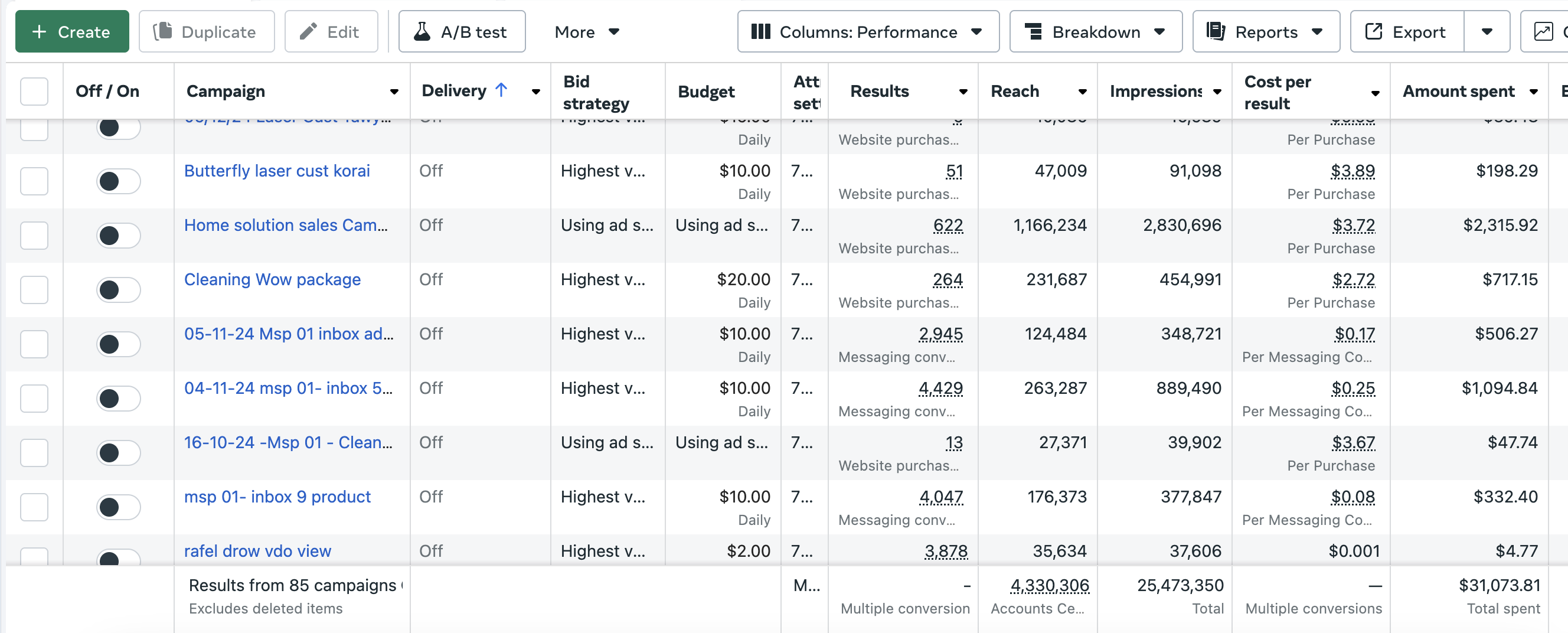This screenshot has width=1568, height=633.
Task: Click the Columns bars icon
Action: [761, 32]
